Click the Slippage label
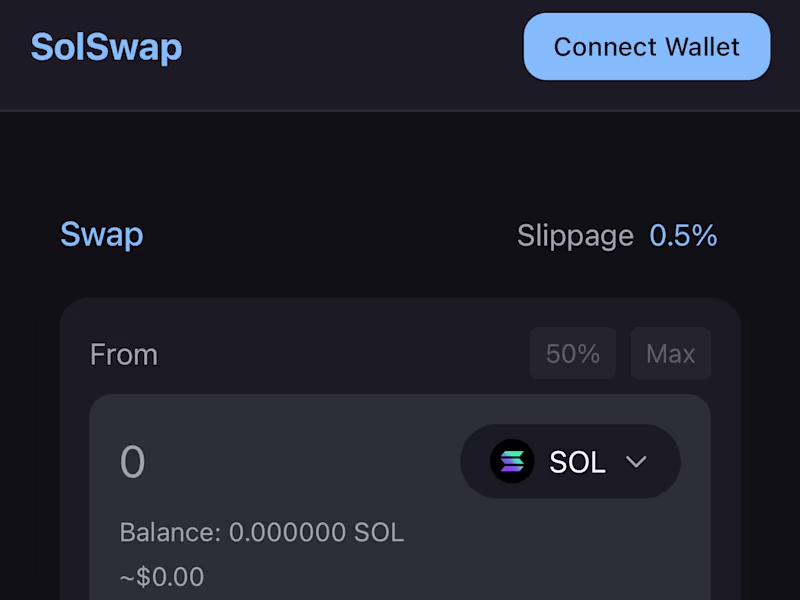Screen dimensions: 800x600 (x=575, y=235)
